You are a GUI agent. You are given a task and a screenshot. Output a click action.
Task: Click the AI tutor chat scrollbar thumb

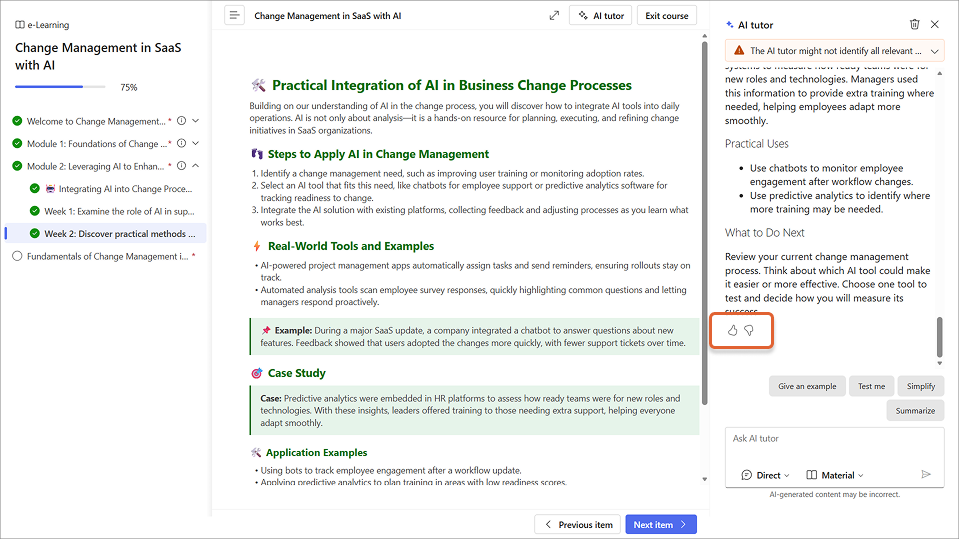[939, 336]
